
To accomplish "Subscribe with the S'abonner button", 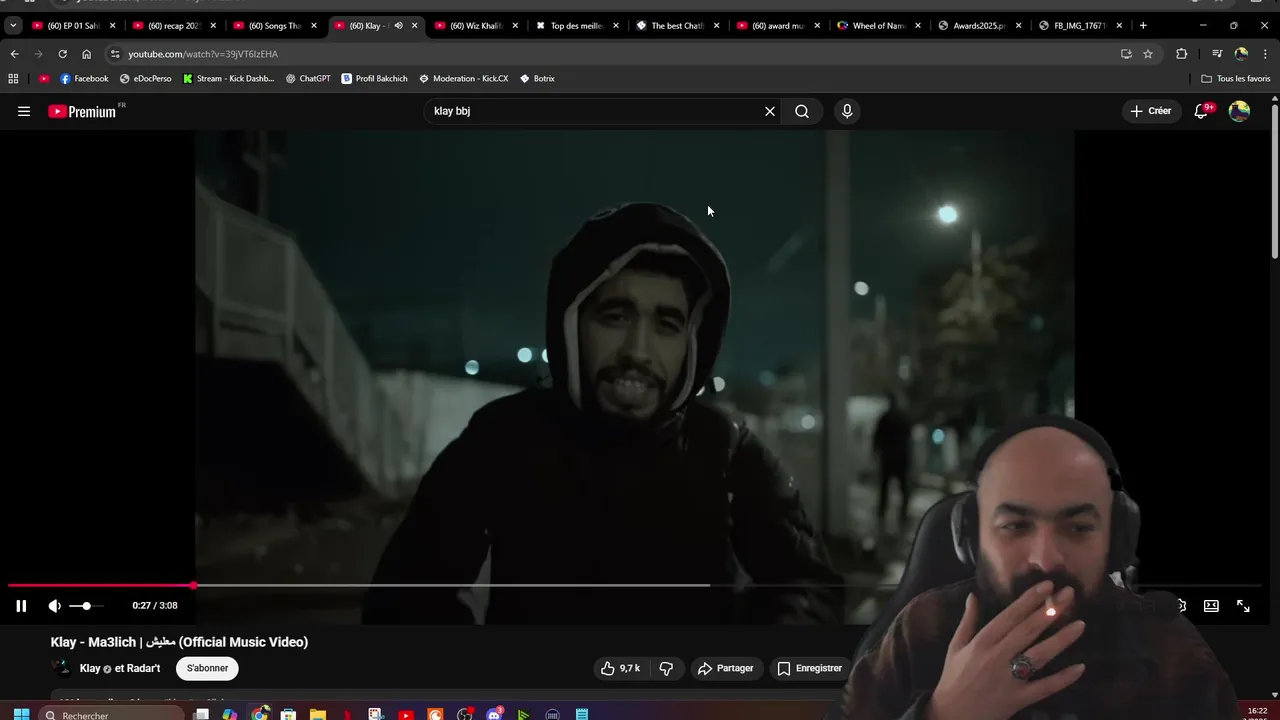I will click(207, 668).
